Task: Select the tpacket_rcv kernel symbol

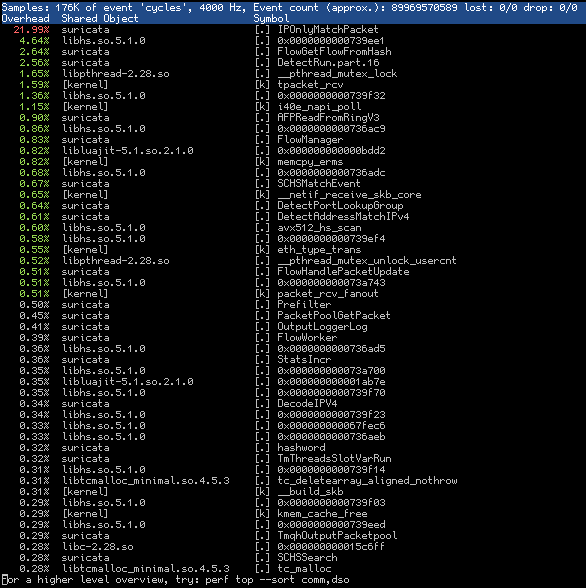Action: point(310,84)
